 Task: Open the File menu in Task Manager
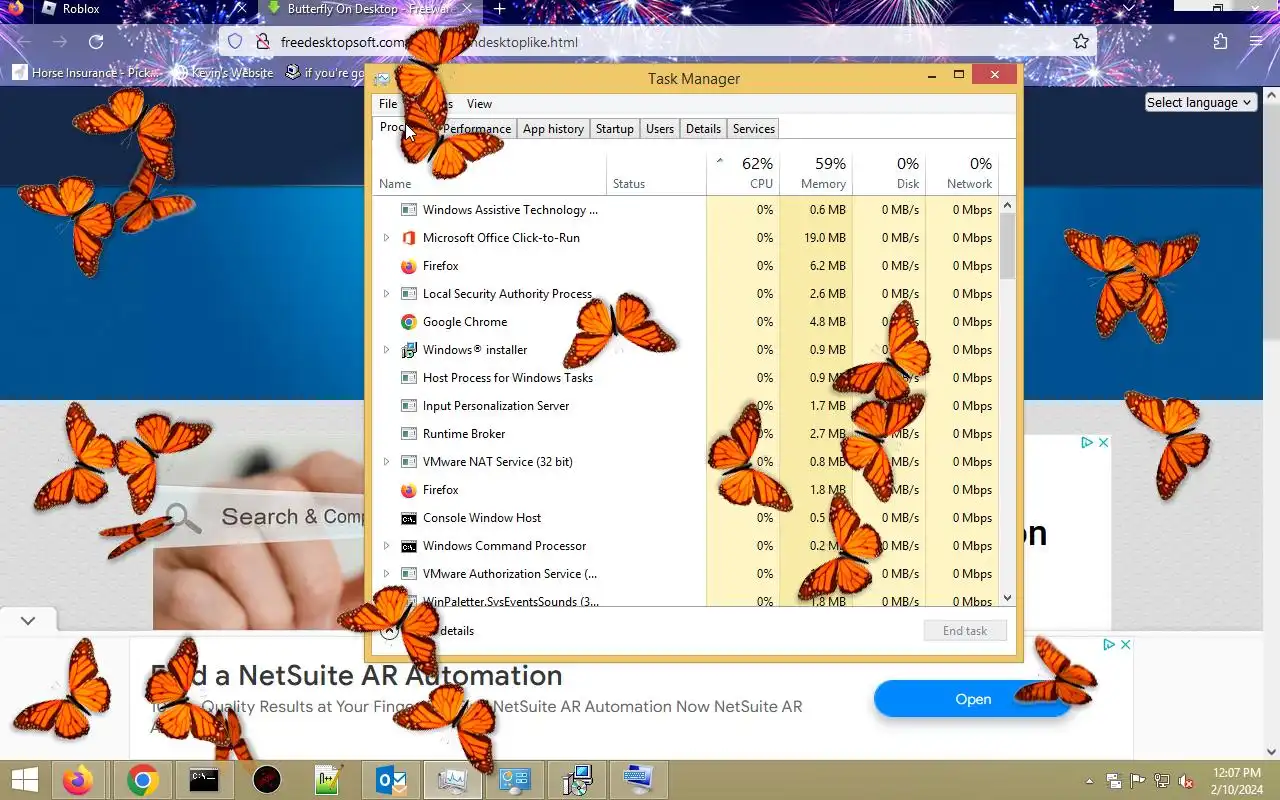(x=388, y=104)
